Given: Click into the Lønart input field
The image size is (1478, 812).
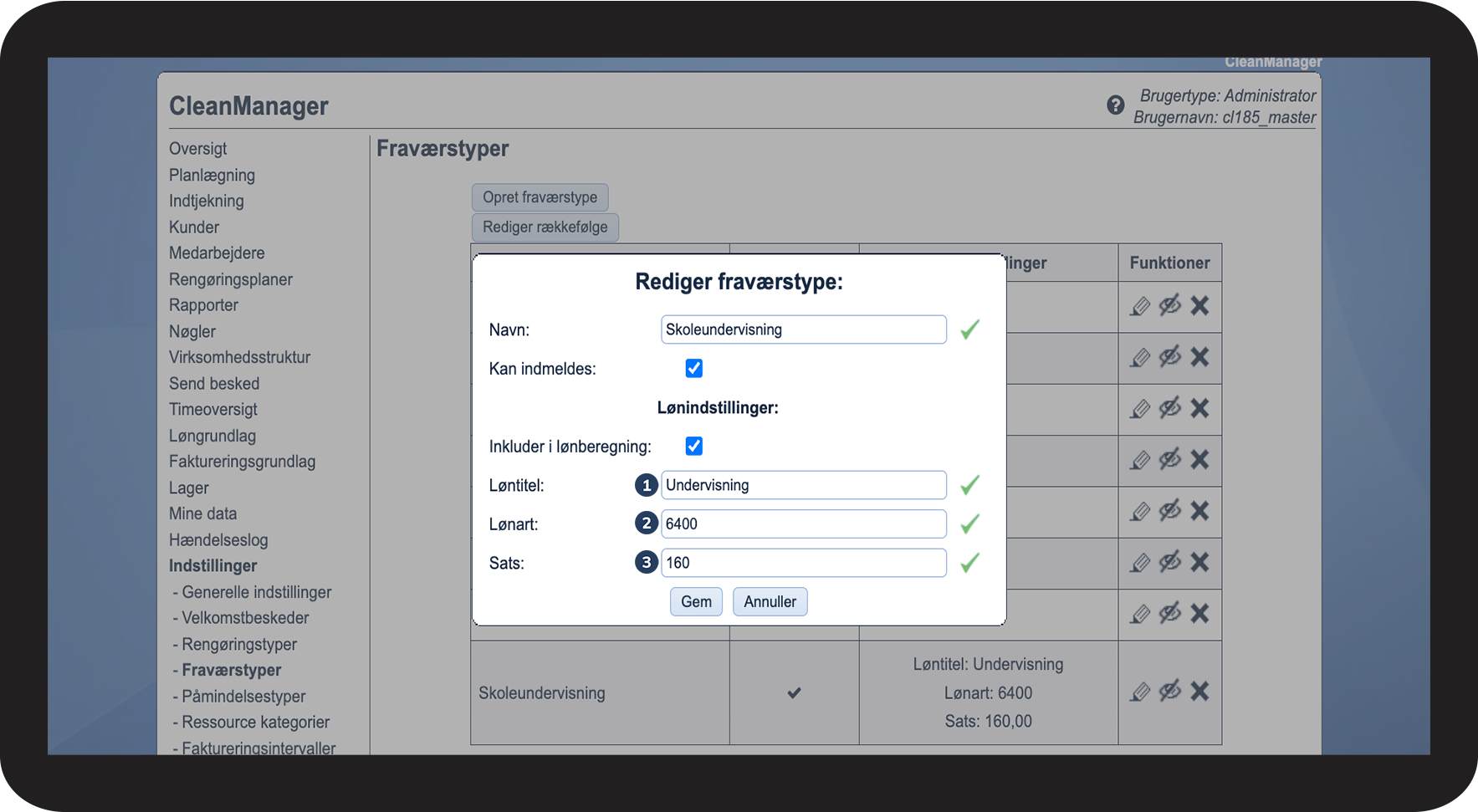Looking at the screenshot, I should coord(803,524).
